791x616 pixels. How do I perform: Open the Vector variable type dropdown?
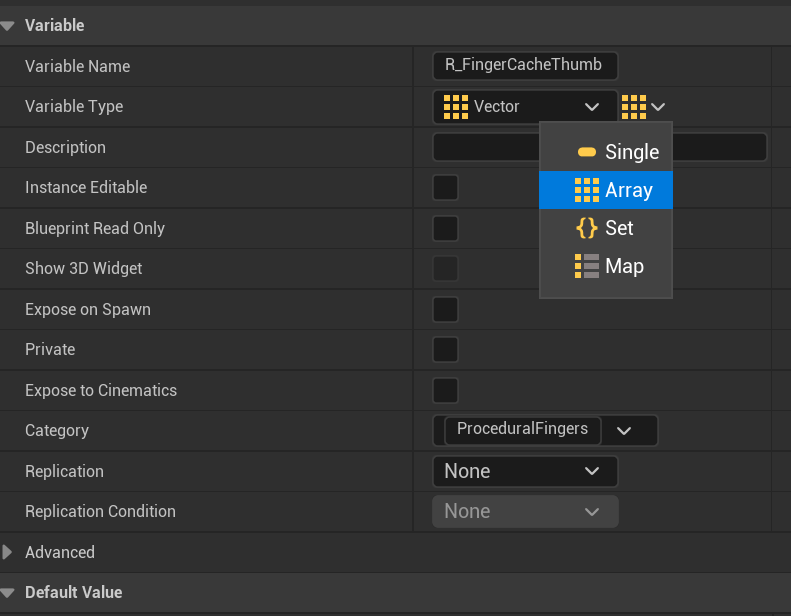pyautogui.click(x=526, y=106)
